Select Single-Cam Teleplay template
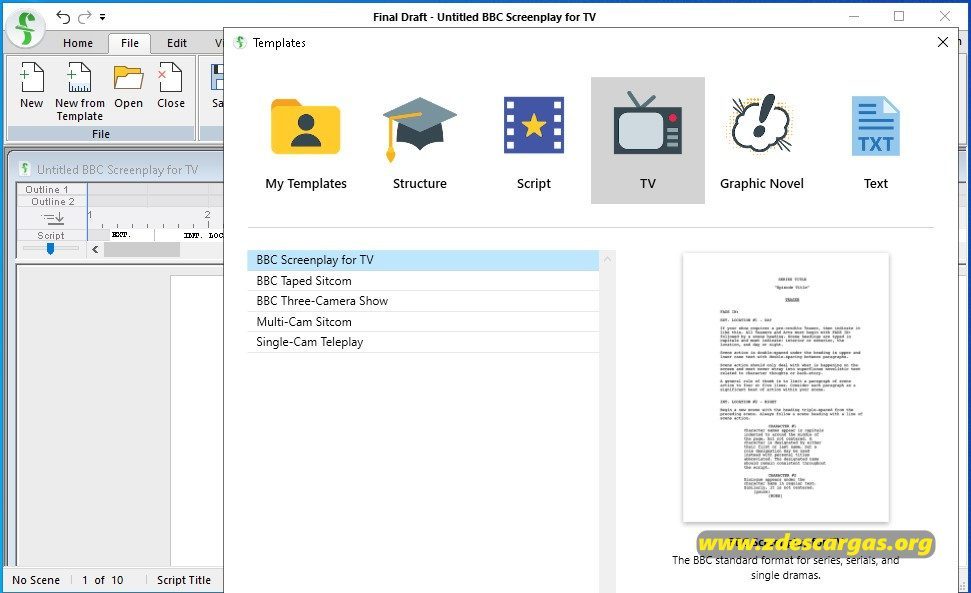Image resolution: width=971 pixels, height=593 pixels. [x=423, y=342]
